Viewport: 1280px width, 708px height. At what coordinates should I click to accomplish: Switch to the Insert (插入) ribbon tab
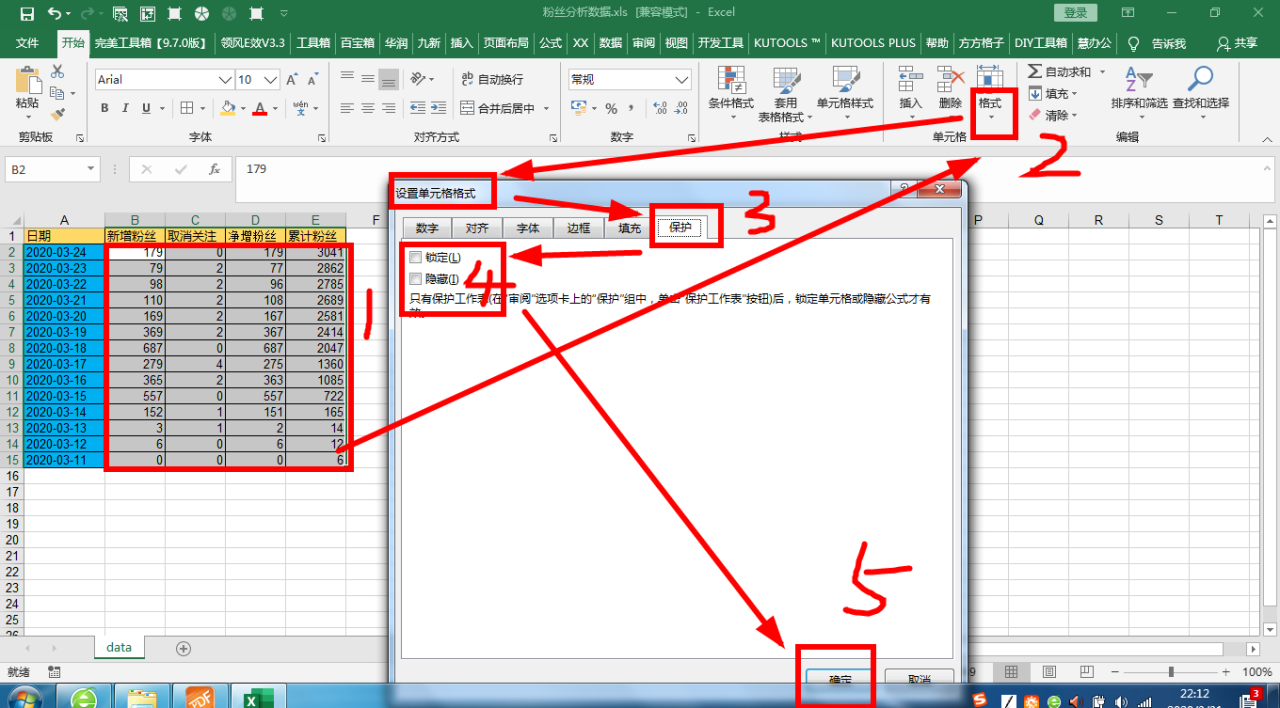461,44
